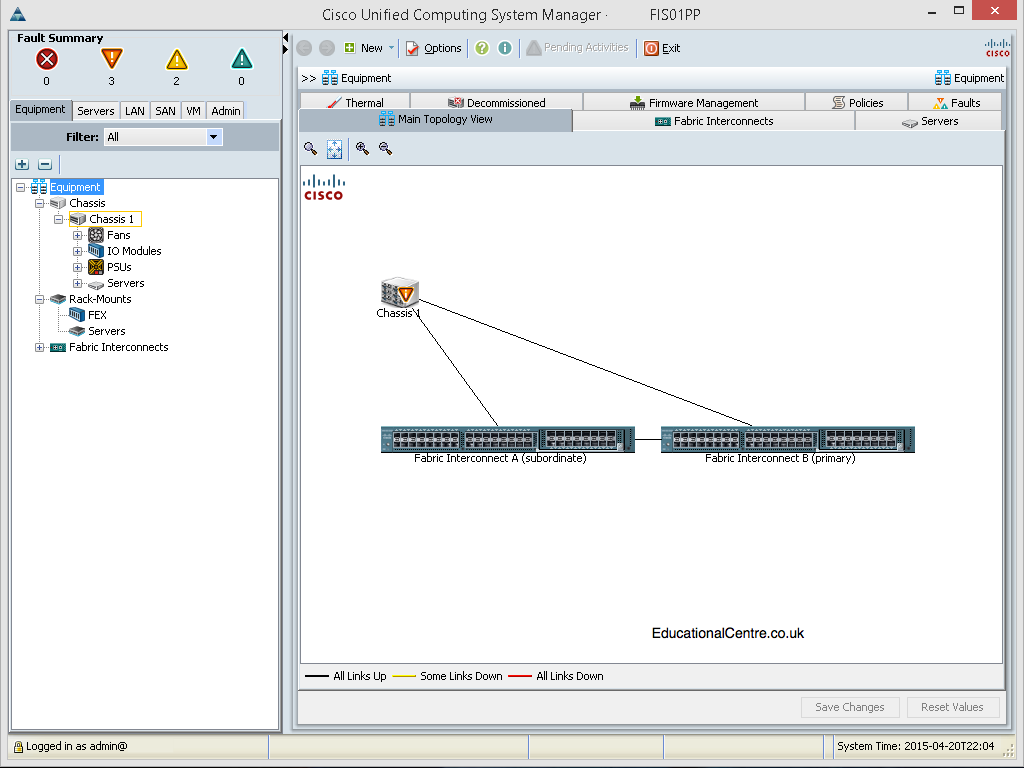Image resolution: width=1024 pixels, height=768 pixels.
Task: Click the warning faults teal triangle icon
Action: [242, 59]
